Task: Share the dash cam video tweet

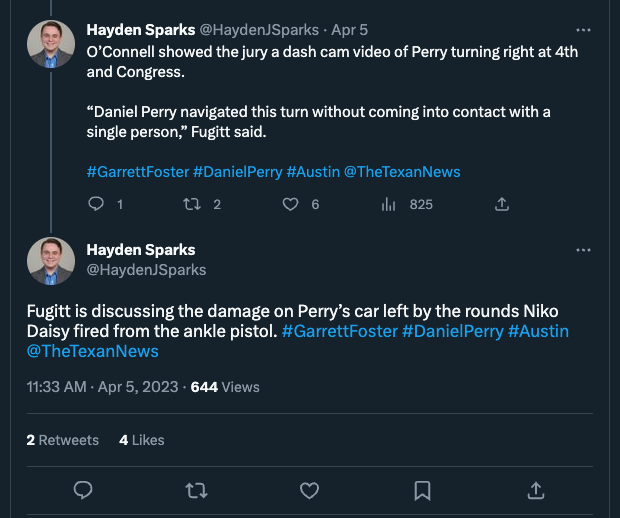Action: [x=502, y=204]
